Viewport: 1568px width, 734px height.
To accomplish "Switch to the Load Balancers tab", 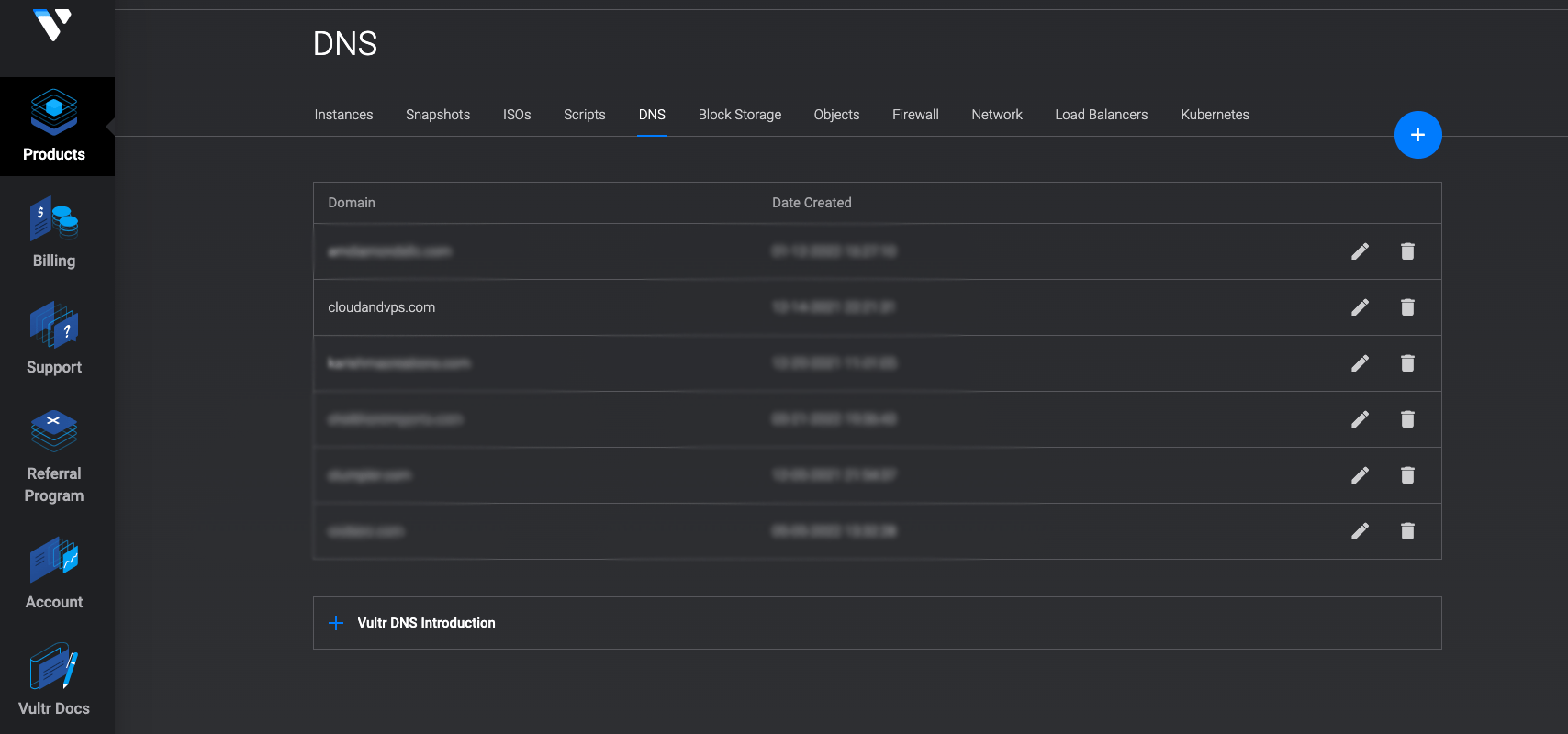I will tap(1102, 115).
